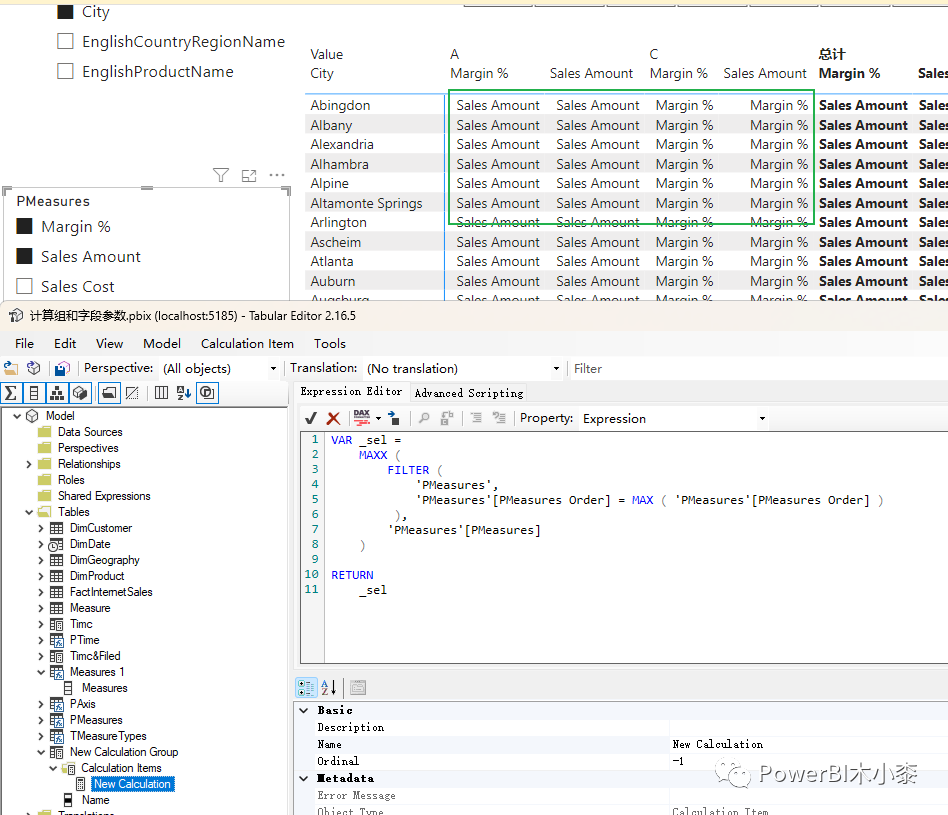
Task: Collapse the Measures 1 table
Action: tap(41, 672)
